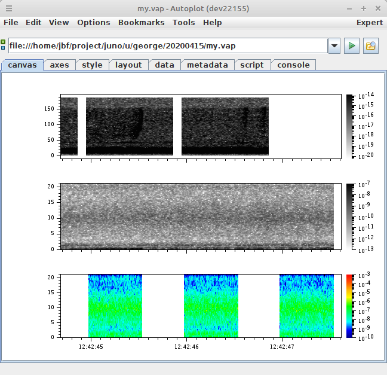Open the File menu
Screen dimensions: 387x375
click(x=11, y=23)
